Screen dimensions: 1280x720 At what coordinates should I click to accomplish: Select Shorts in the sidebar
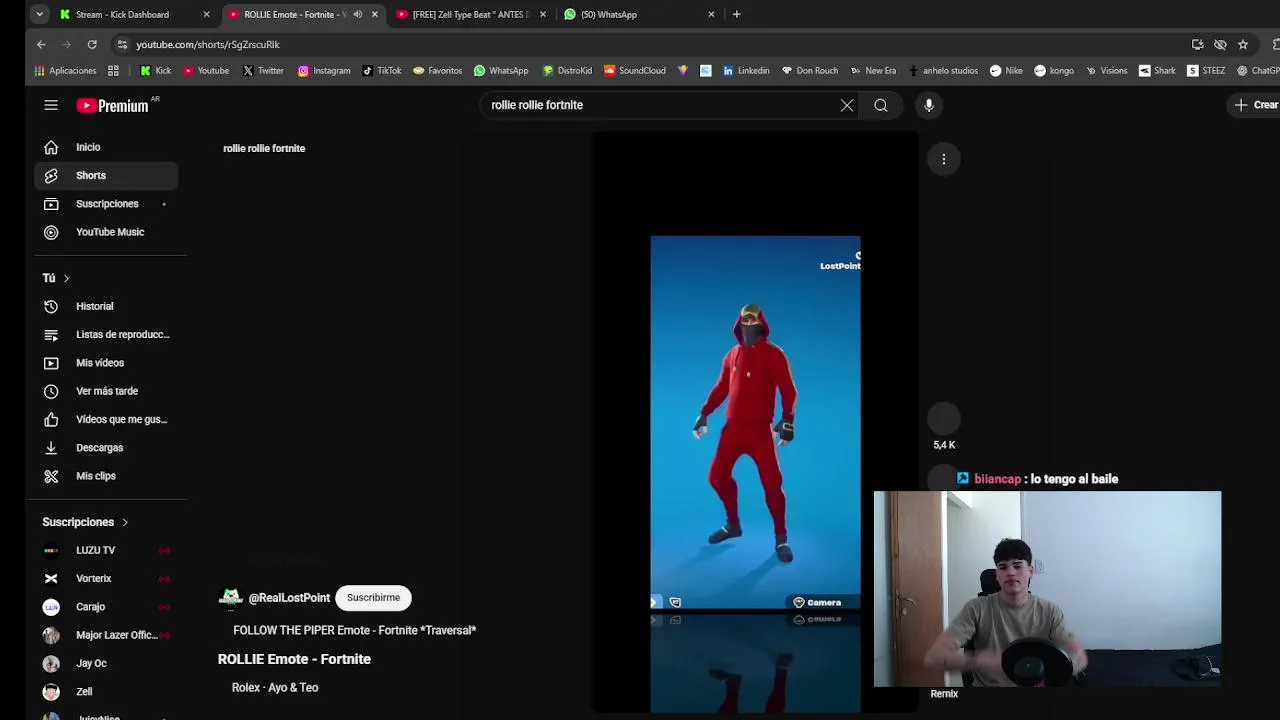click(106, 175)
